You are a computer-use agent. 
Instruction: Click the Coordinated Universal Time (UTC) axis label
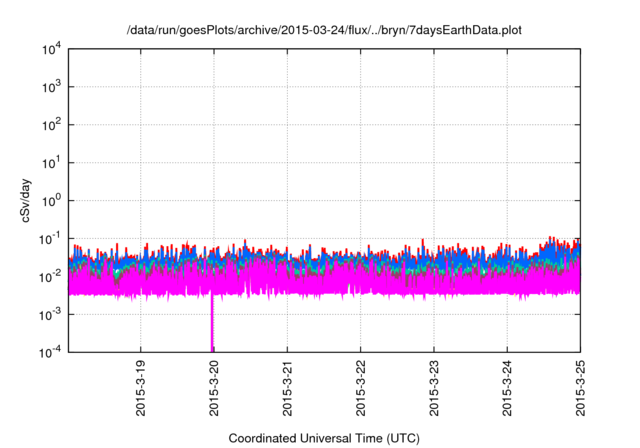point(324,438)
